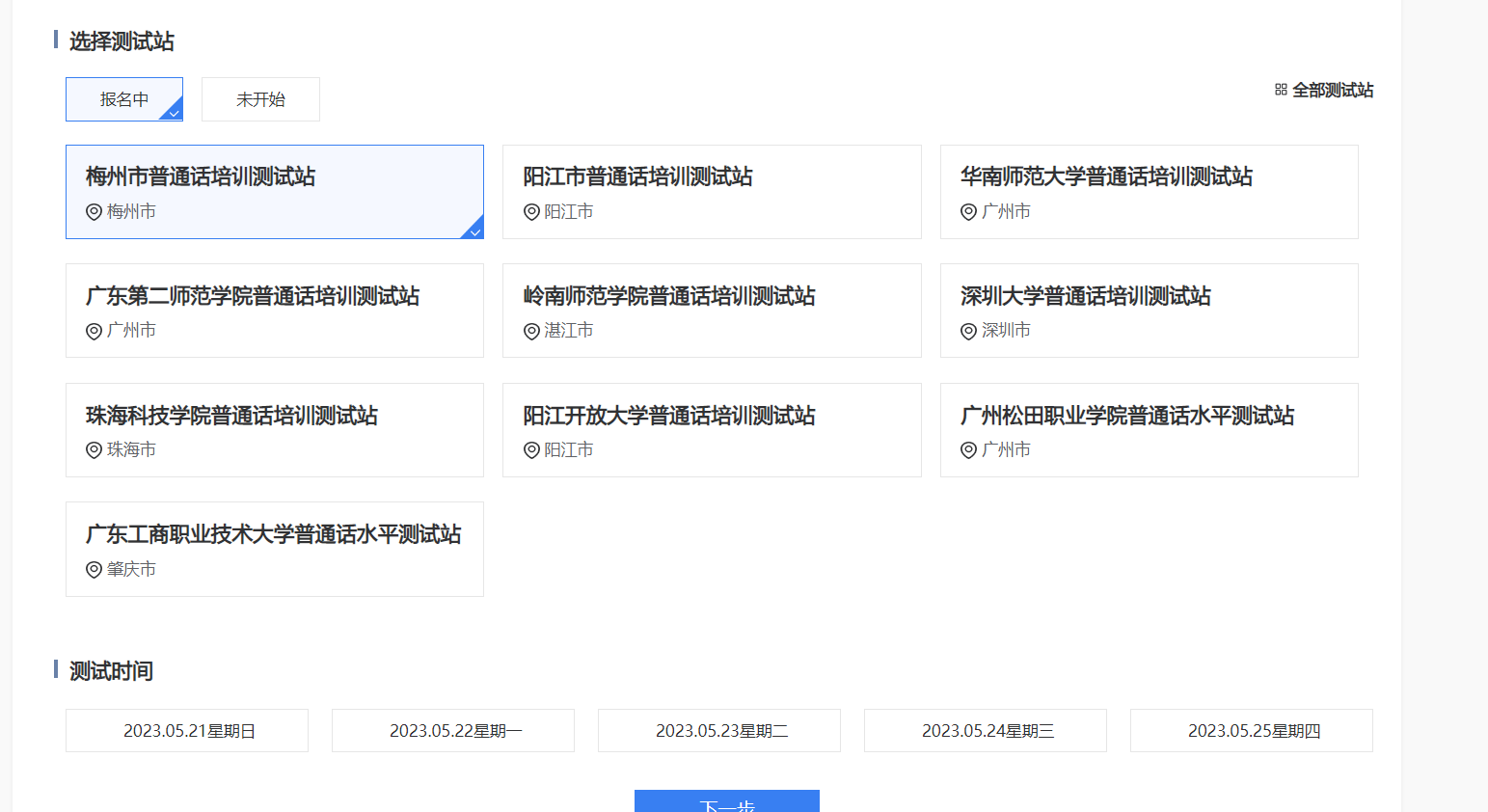The width and height of the screenshot is (1488, 812).
Task: Choose test date 2023.05.21星期日
Action: [187, 731]
